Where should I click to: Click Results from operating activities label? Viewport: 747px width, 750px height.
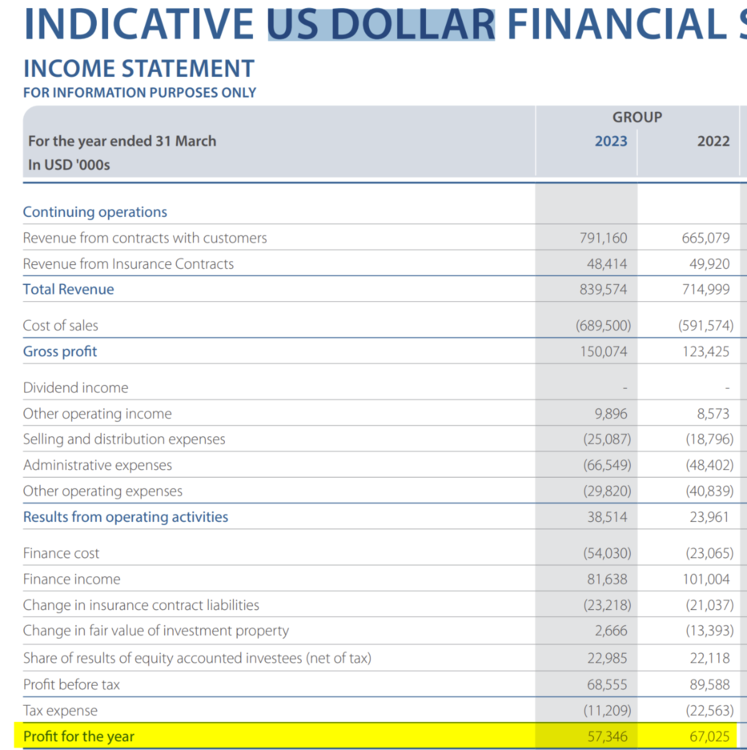click(x=126, y=517)
